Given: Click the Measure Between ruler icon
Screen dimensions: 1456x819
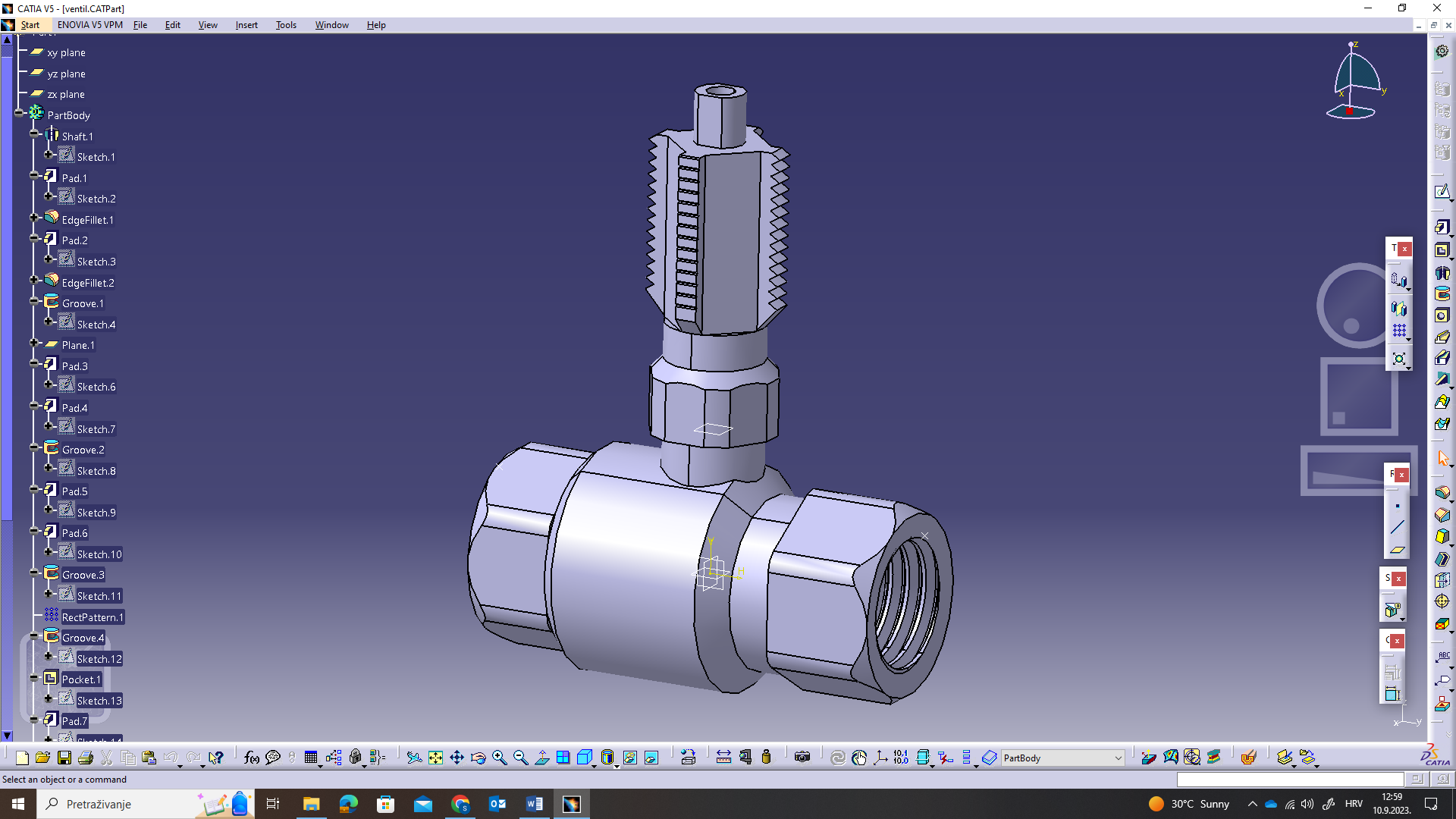Looking at the screenshot, I should pos(723,758).
